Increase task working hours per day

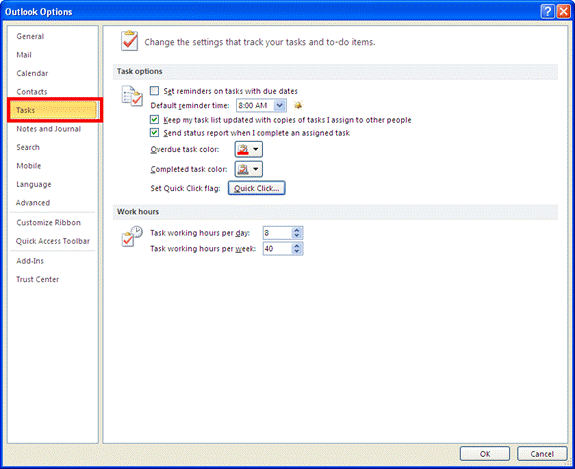(x=297, y=230)
